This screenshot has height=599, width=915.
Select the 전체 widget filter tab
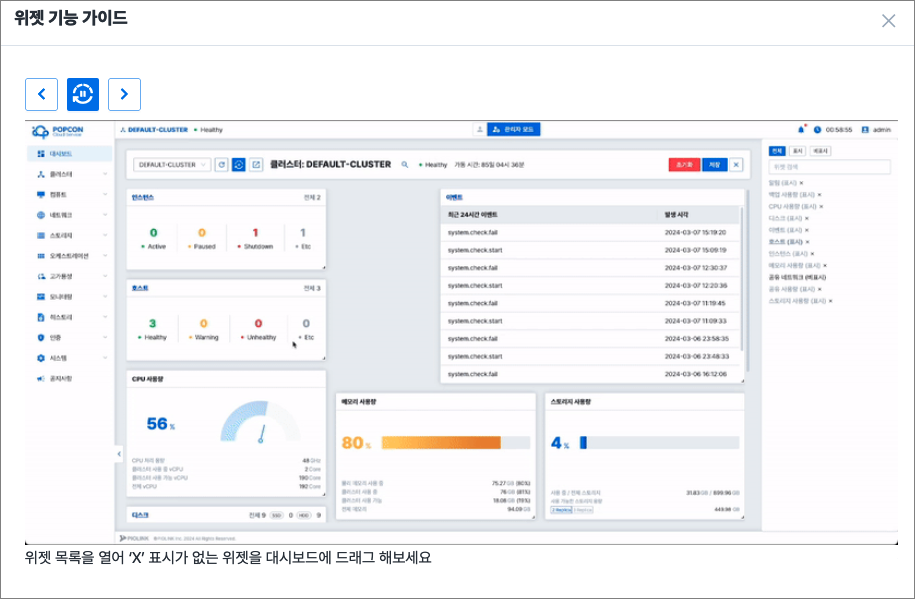[x=778, y=151]
